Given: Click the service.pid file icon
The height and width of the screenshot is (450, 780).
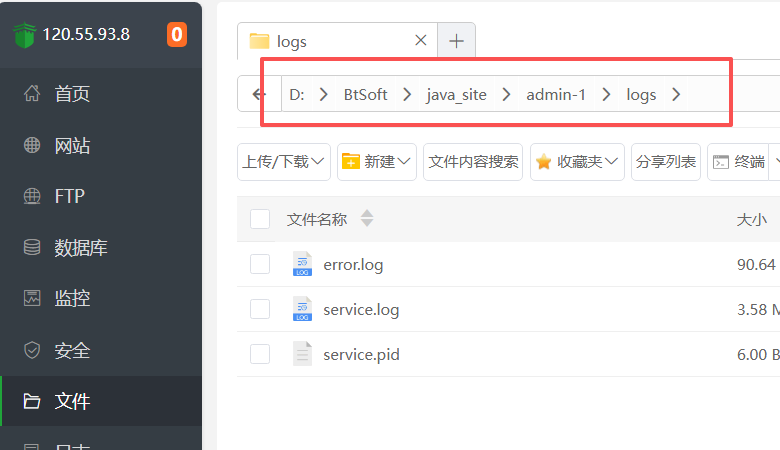Looking at the screenshot, I should tap(302, 354).
